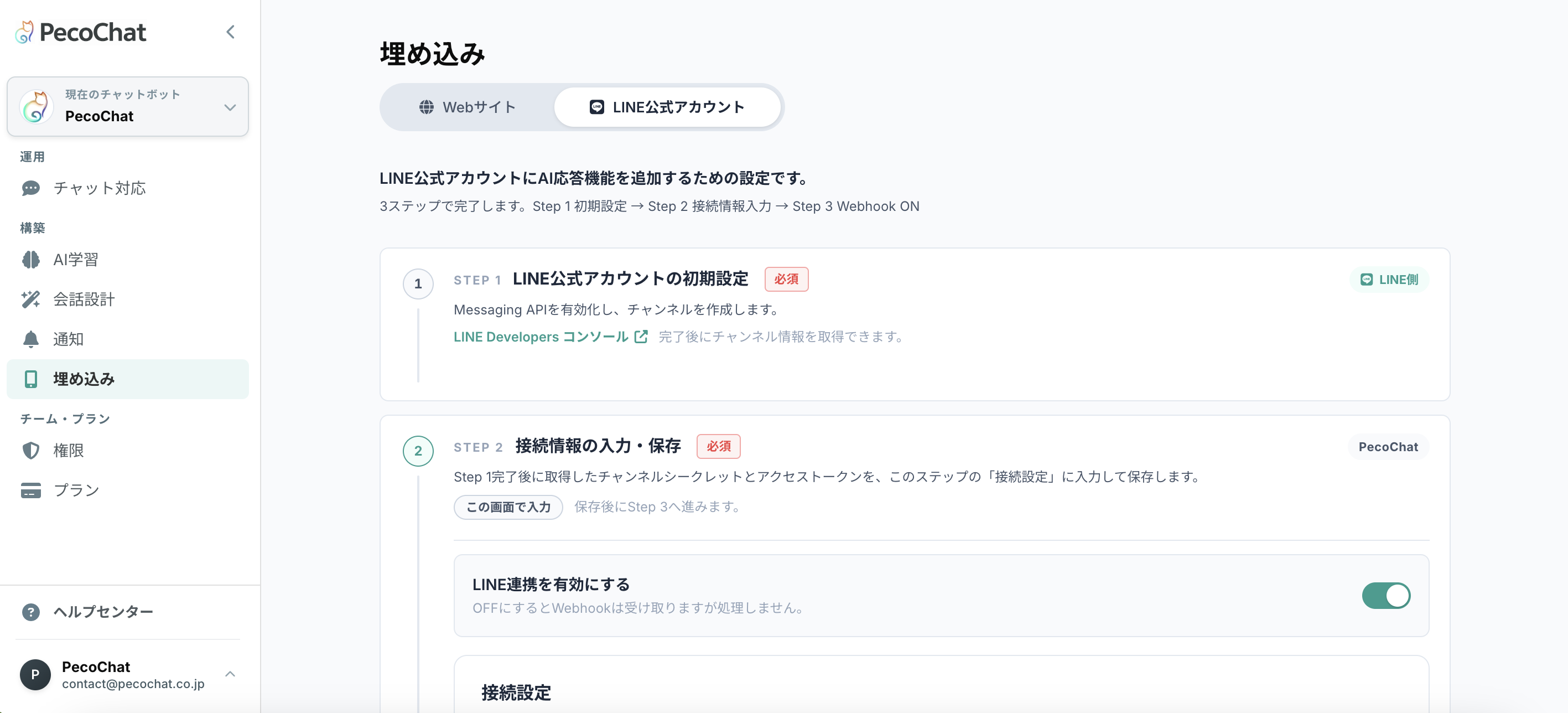Open 会話設計 conversation design section
Viewport: 1568px width, 713px height.
[31, 299]
